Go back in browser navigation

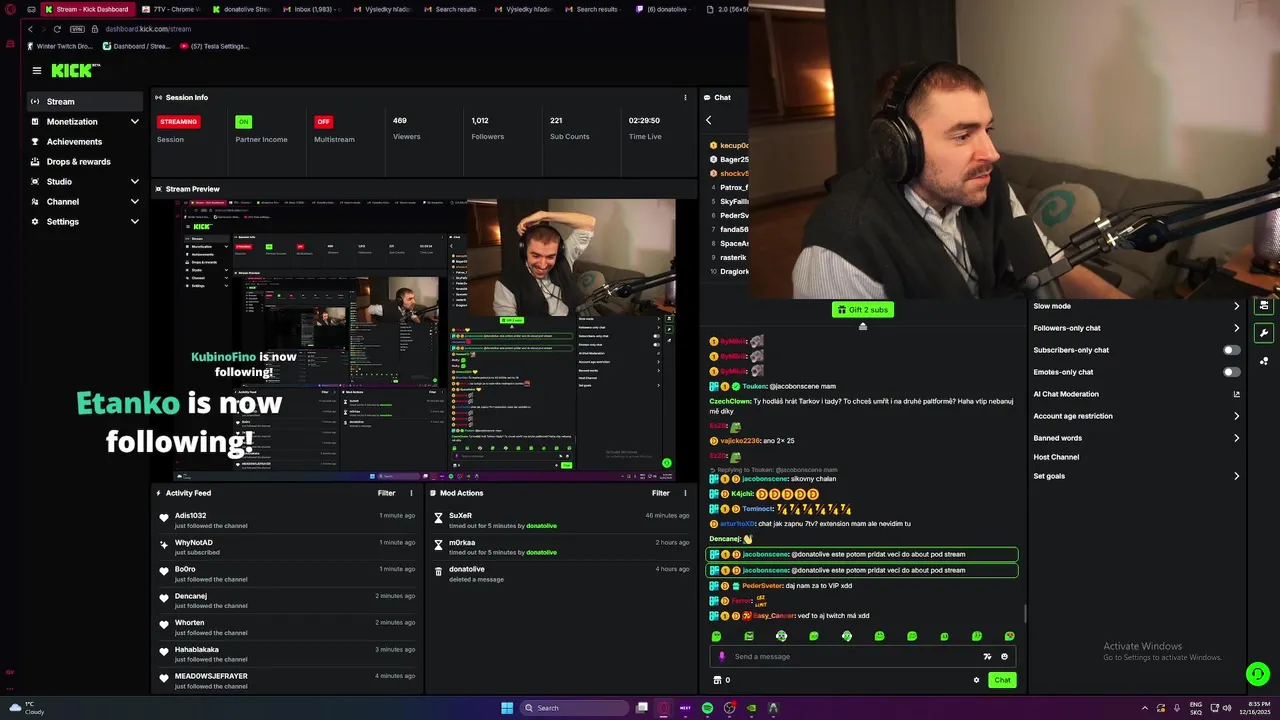(30, 29)
